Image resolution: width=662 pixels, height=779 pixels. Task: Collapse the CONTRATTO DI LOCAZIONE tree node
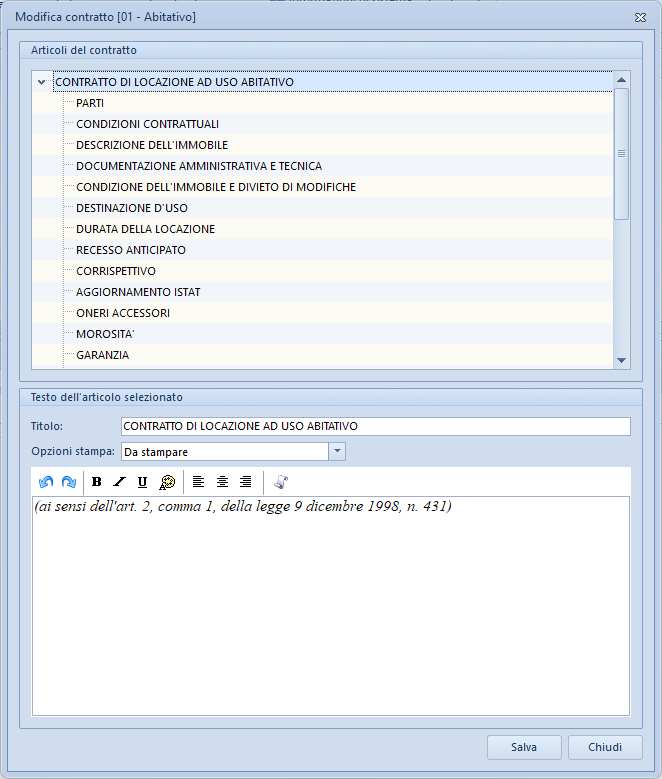coord(42,82)
